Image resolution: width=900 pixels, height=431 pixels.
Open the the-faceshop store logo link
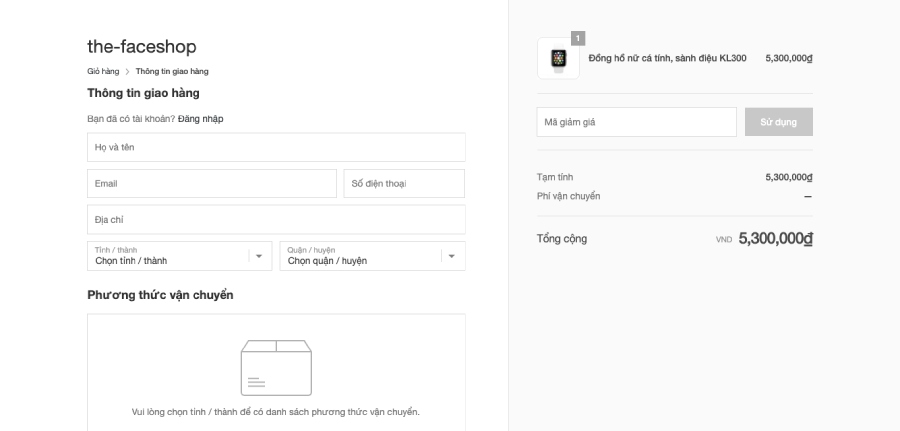tap(142, 46)
